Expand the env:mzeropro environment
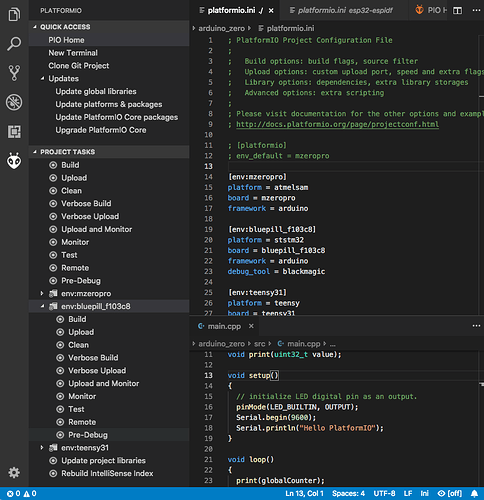Screen dimensions: 484x500 click(x=42, y=294)
